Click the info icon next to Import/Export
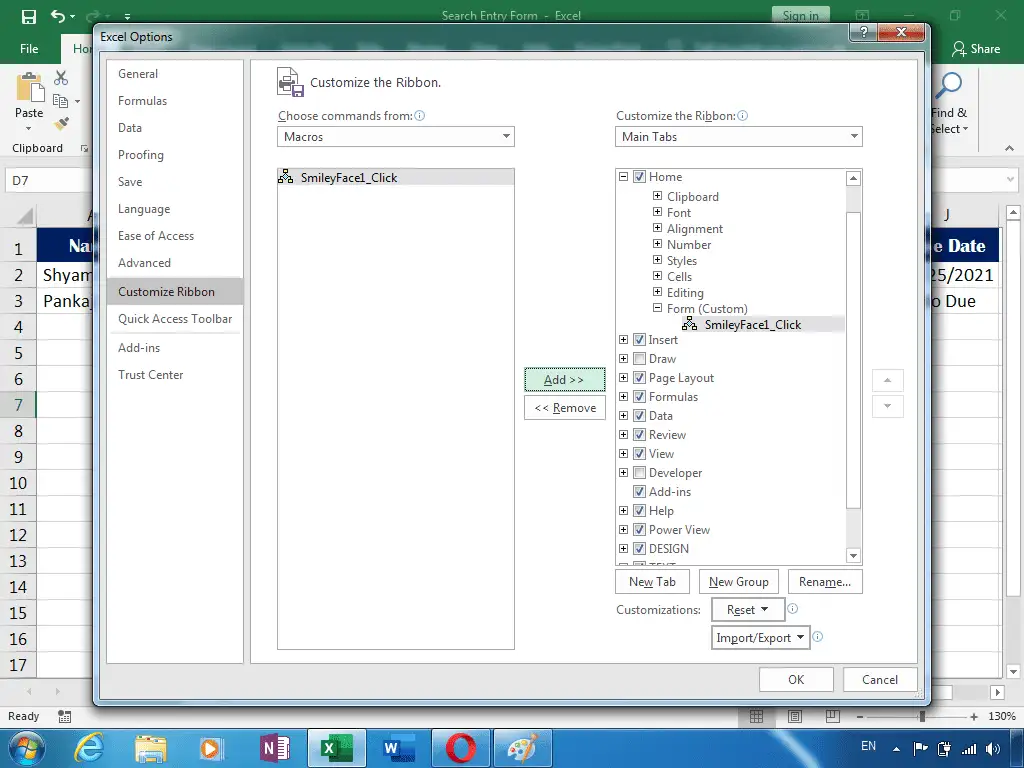Screen dimensions: 1024x768 click(818, 637)
